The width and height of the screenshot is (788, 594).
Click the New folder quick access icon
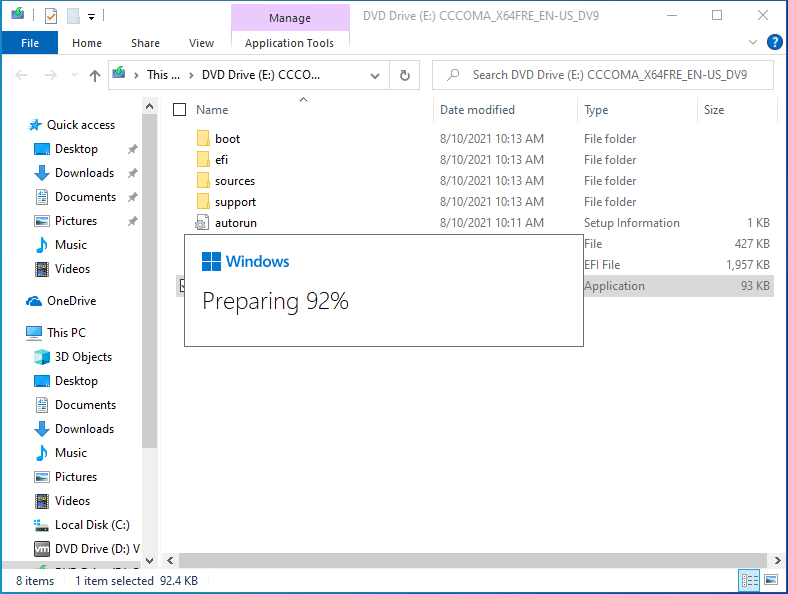[74, 16]
